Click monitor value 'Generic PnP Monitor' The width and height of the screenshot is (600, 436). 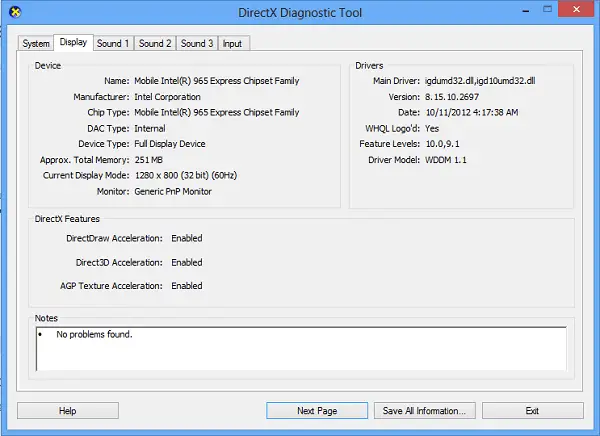point(173,191)
